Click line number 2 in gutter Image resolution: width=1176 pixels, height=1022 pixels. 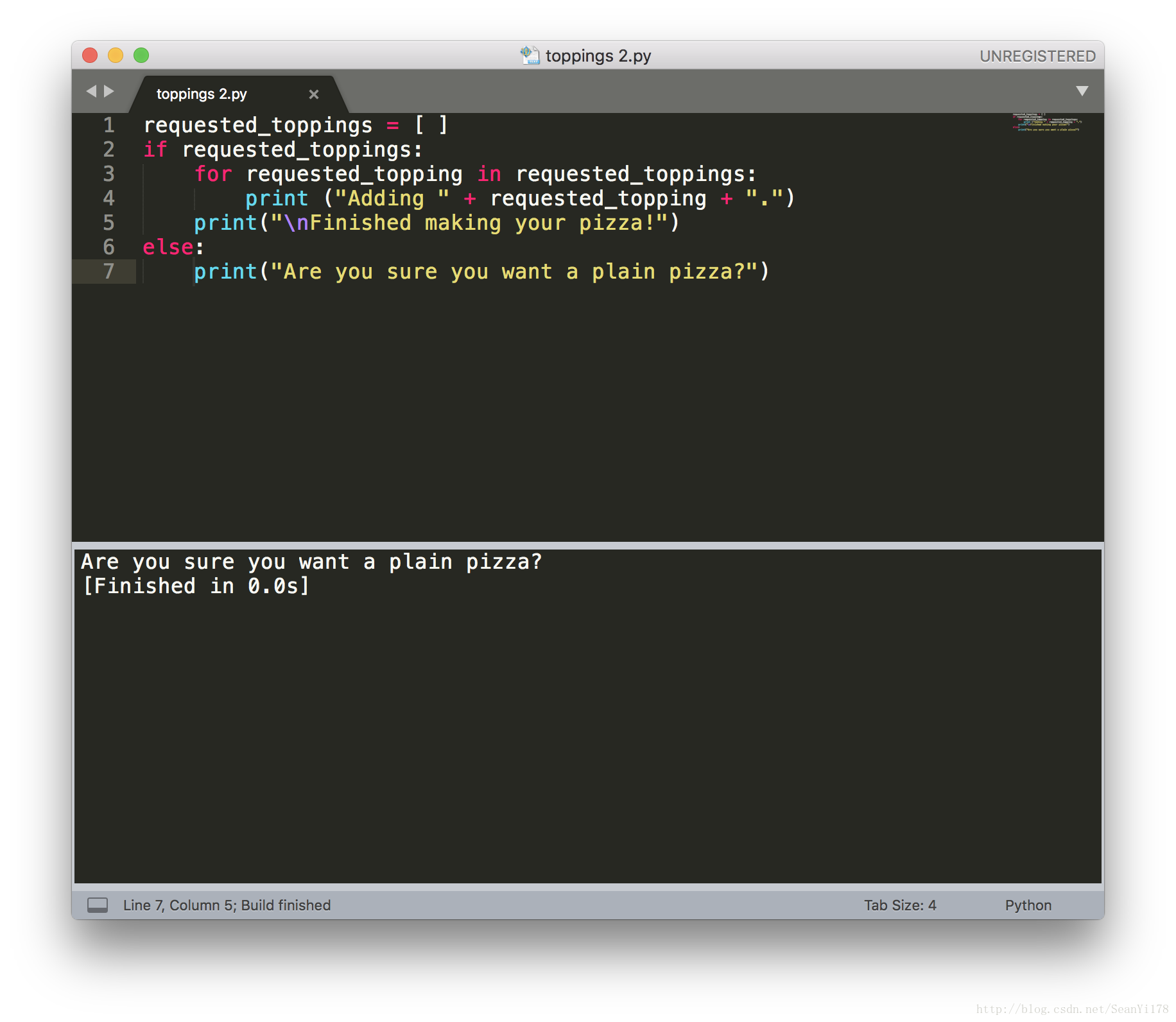(x=109, y=150)
